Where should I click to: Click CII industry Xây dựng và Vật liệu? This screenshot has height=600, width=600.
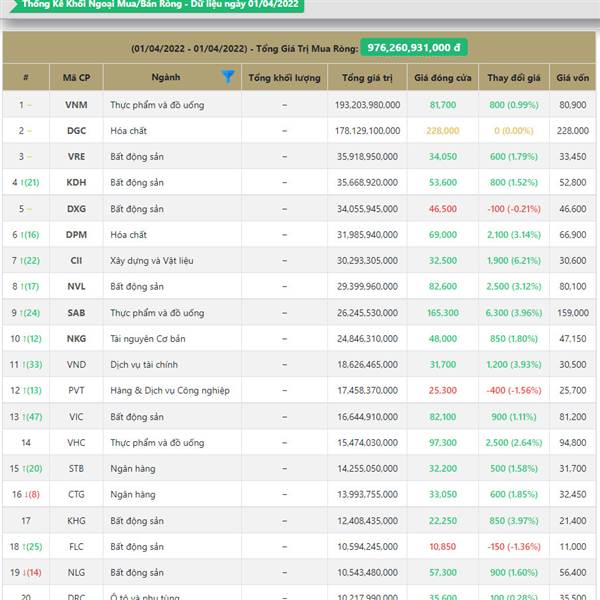pyautogui.click(x=152, y=261)
